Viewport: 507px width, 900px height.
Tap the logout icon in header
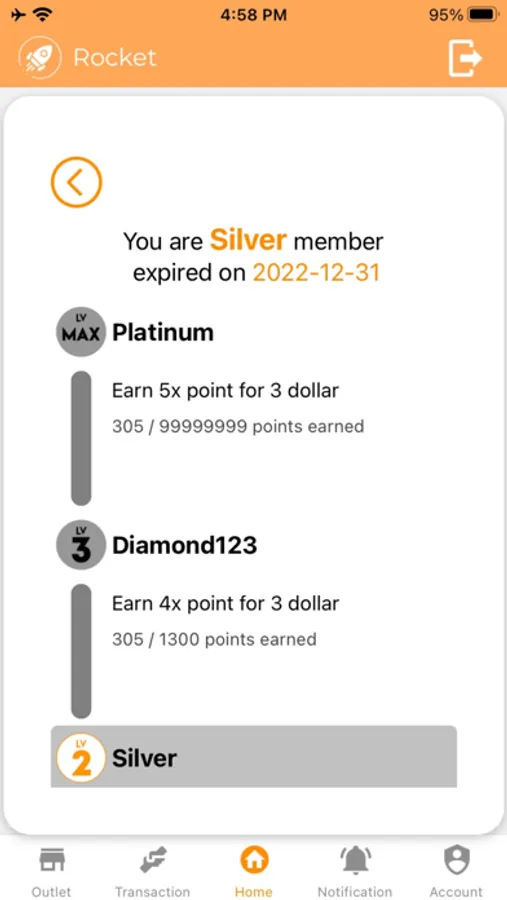coord(465,57)
